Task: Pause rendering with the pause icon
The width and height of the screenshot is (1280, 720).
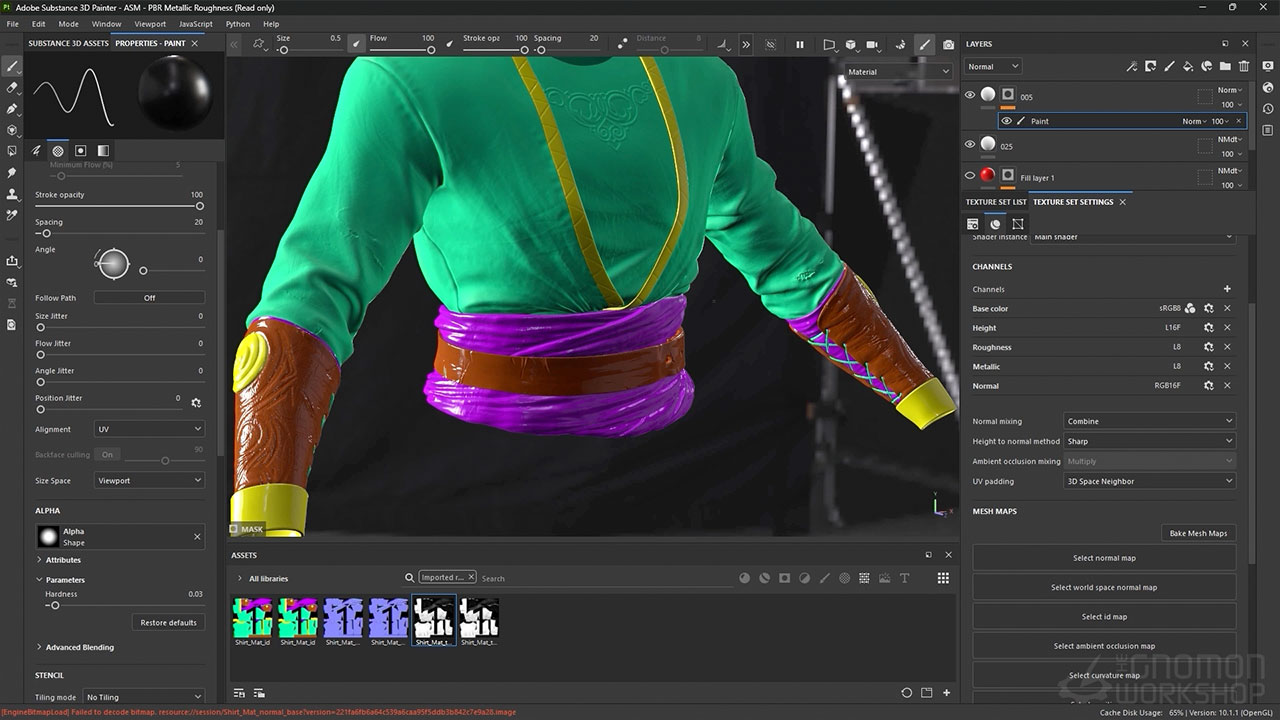Action: pos(799,45)
